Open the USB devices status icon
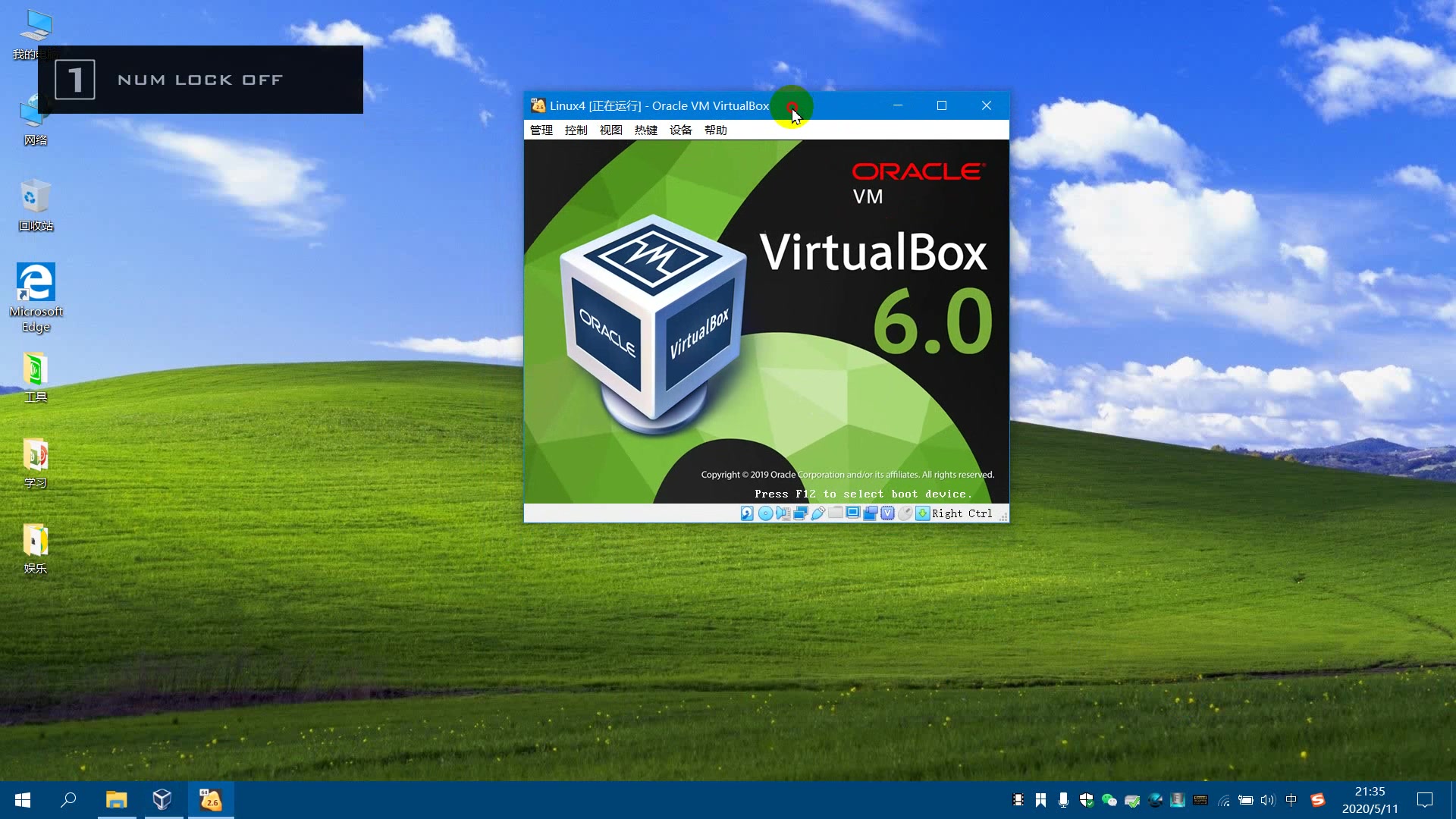The width and height of the screenshot is (1456, 819). point(817,513)
